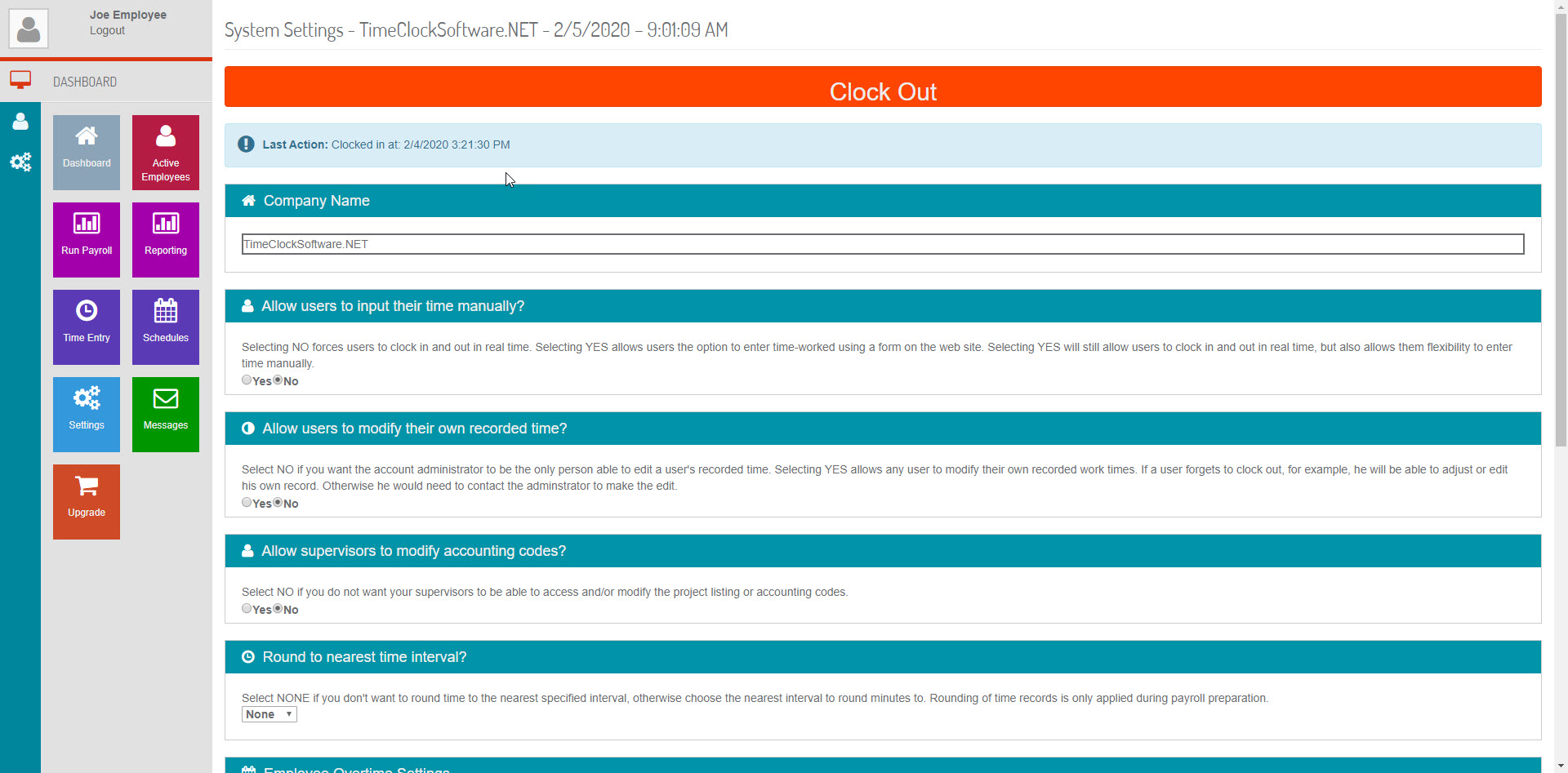Click 'Allow users to input their time manually?' header

(x=883, y=306)
